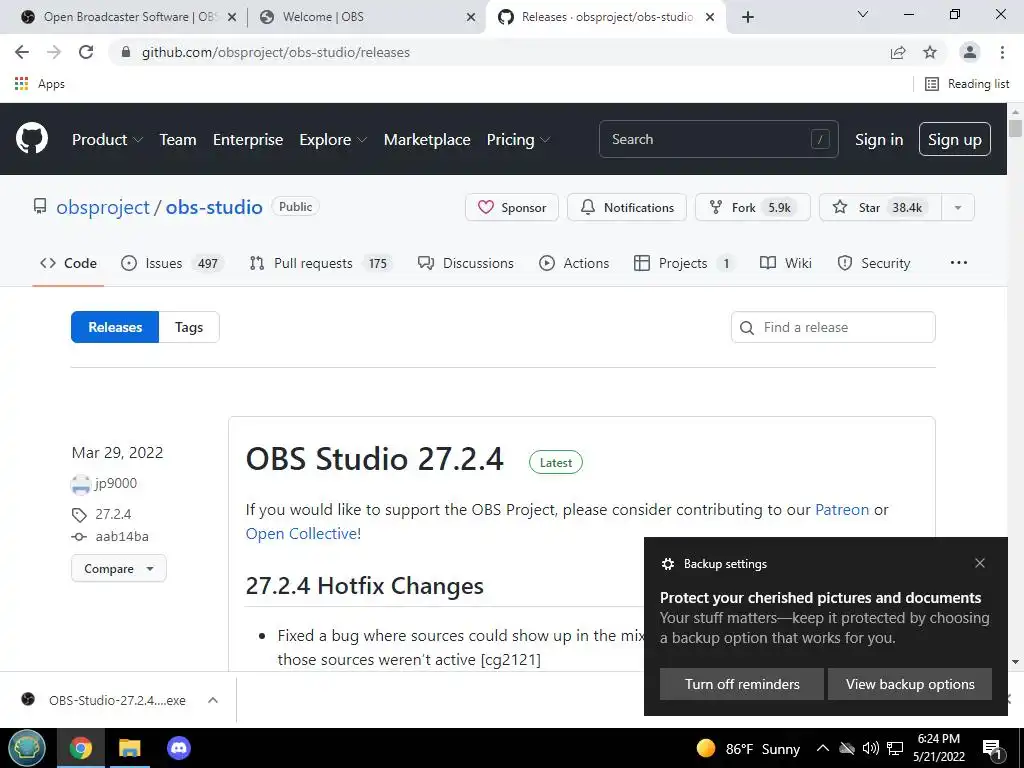Sponsor the project with the heart button
Viewport: 1024px width, 768px height.
[512, 207]
